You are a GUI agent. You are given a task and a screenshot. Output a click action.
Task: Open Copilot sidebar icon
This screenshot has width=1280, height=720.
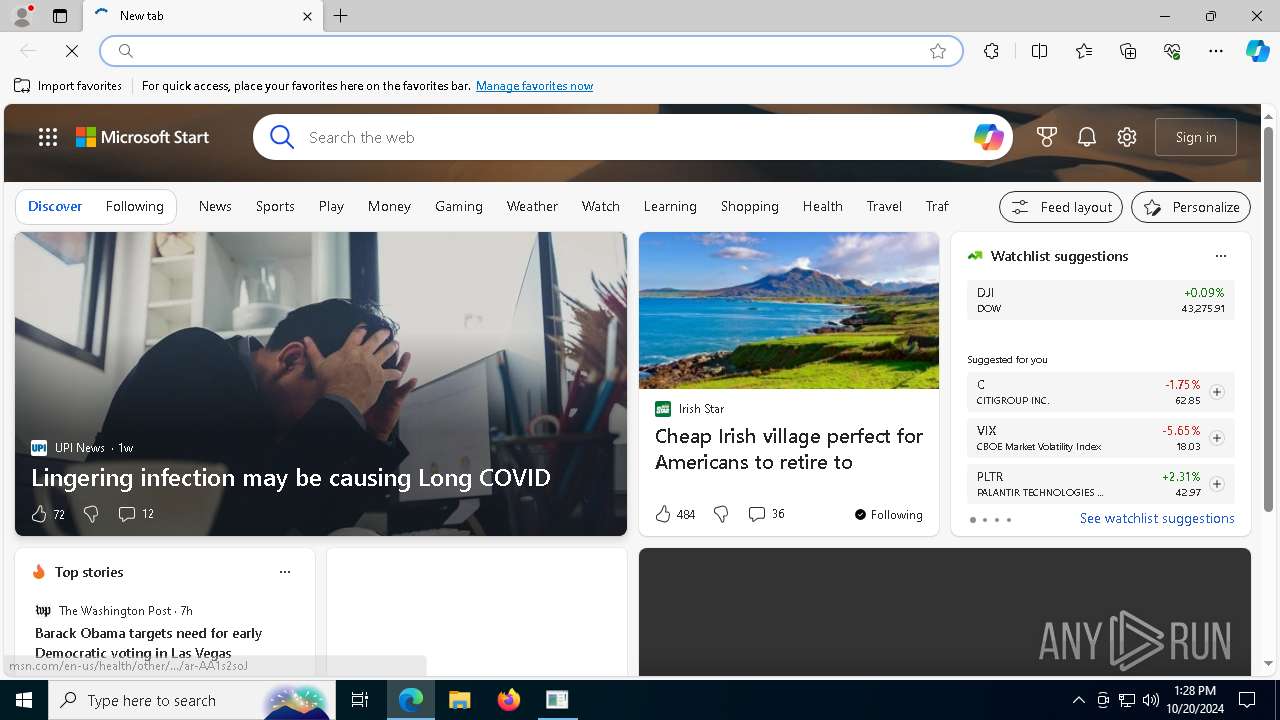pyautogui.click(x=1257, y=51)
